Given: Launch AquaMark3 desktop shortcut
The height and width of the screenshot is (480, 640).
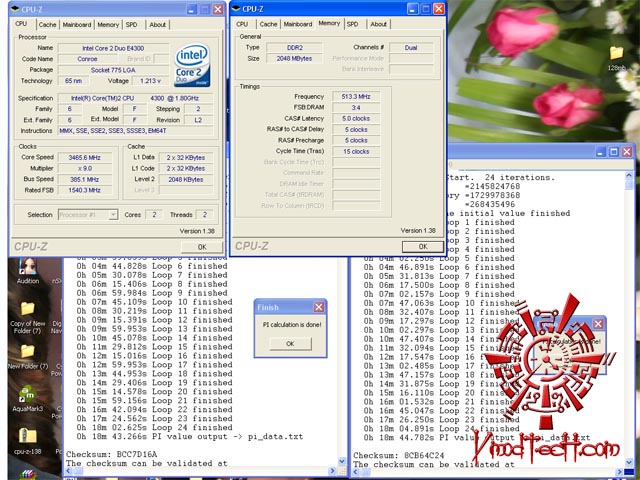Looking at the screenshot, I should click(28, 399).
